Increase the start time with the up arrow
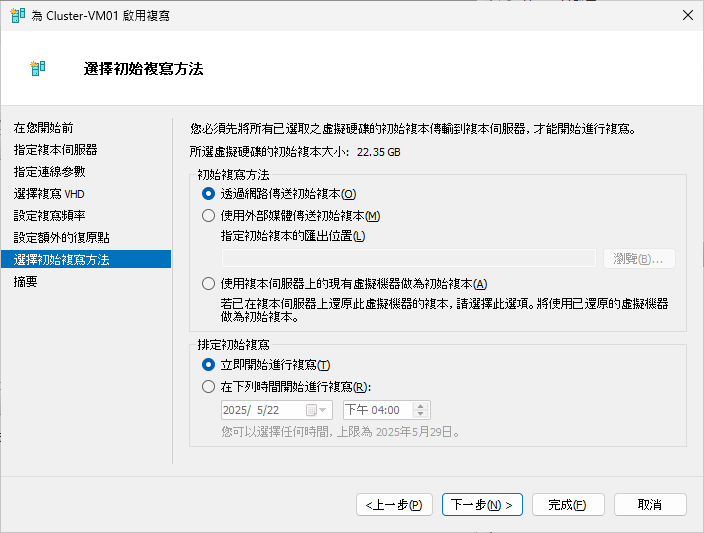This screenshot has width=704, height=533. click(x=420, y=405)
